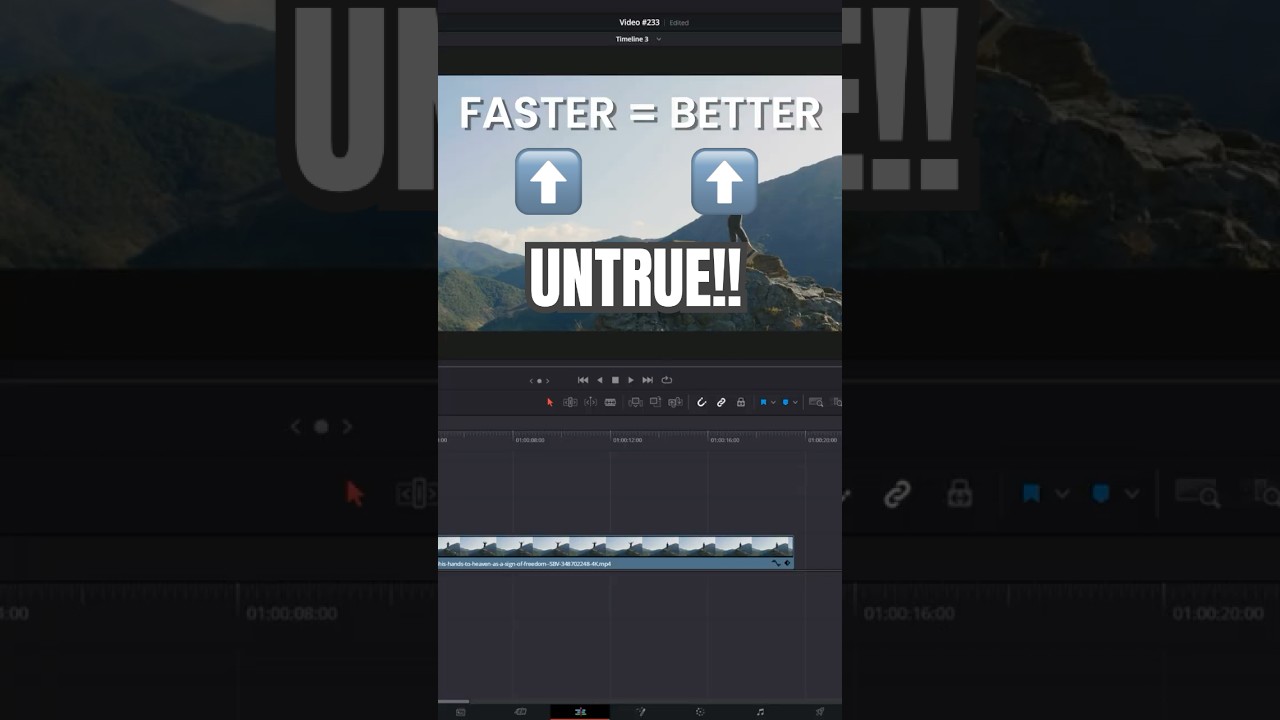Toggle Position Lock padlock icon
Screen dimensions: 1280x720
(x=741, y=402)
